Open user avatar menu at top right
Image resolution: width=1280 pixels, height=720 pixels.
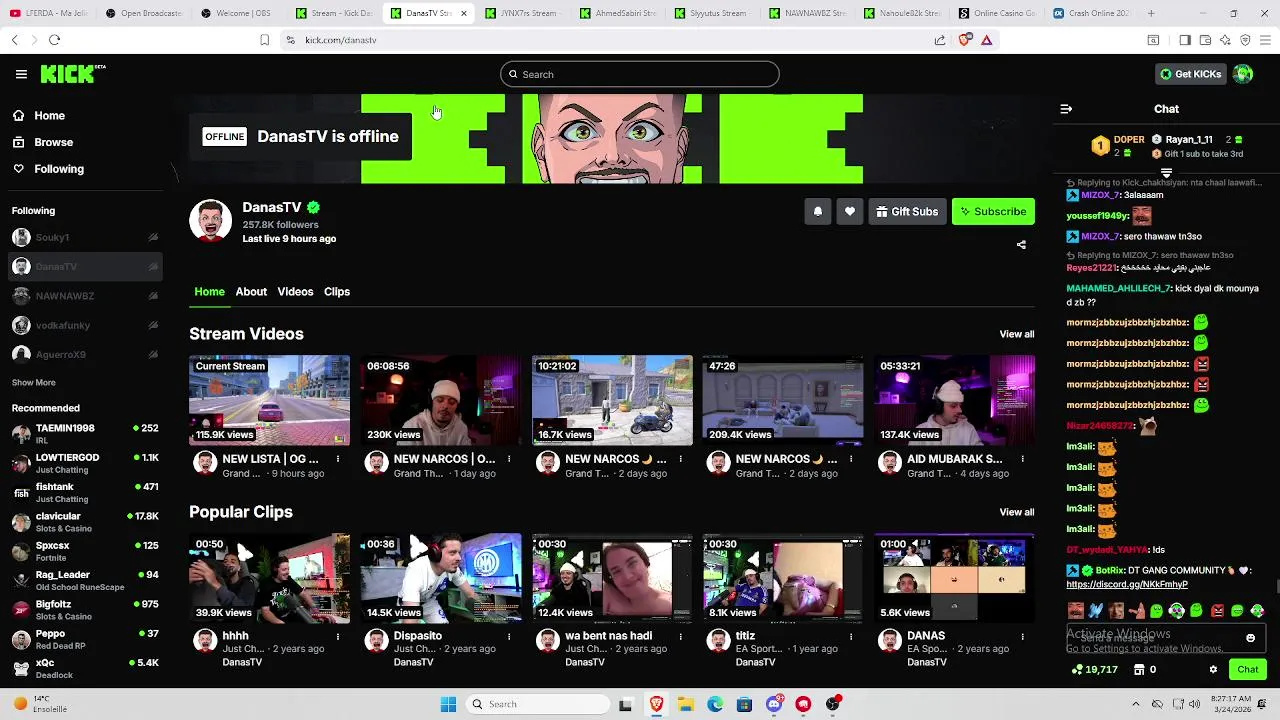(1243, 74)
